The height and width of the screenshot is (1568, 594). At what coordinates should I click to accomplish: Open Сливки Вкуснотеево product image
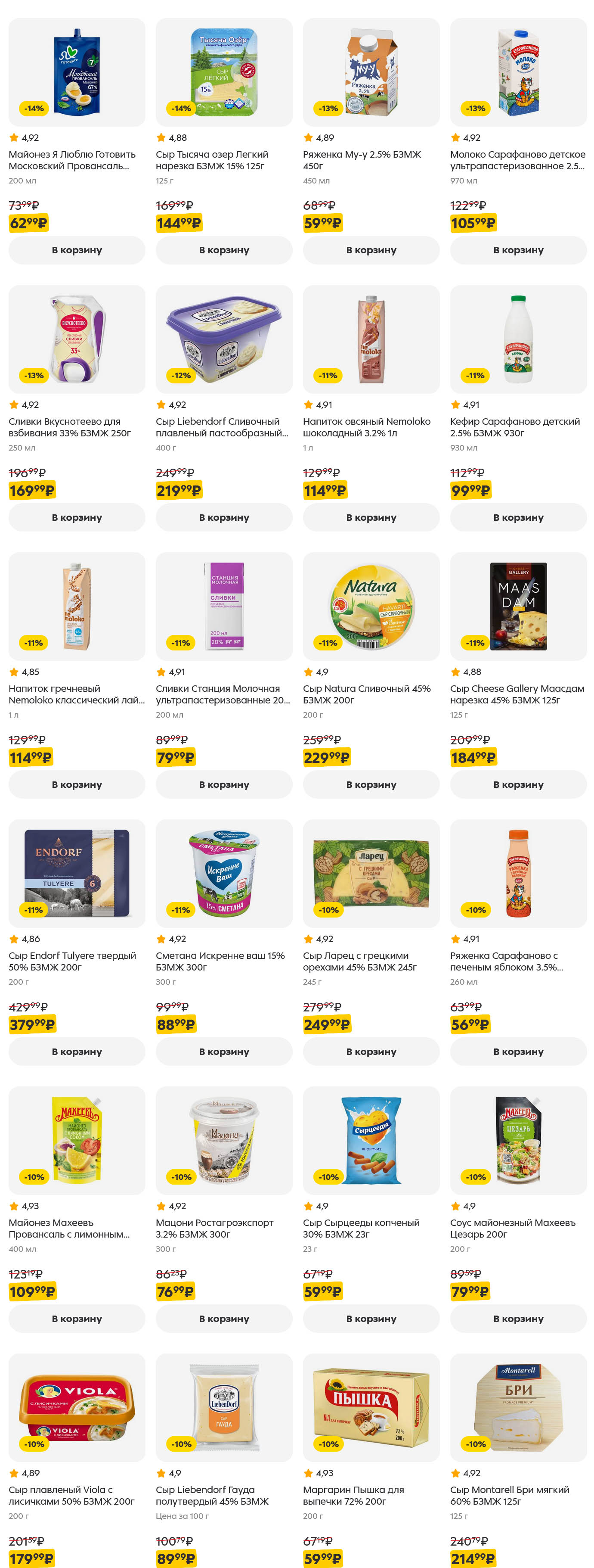[77, 339]
